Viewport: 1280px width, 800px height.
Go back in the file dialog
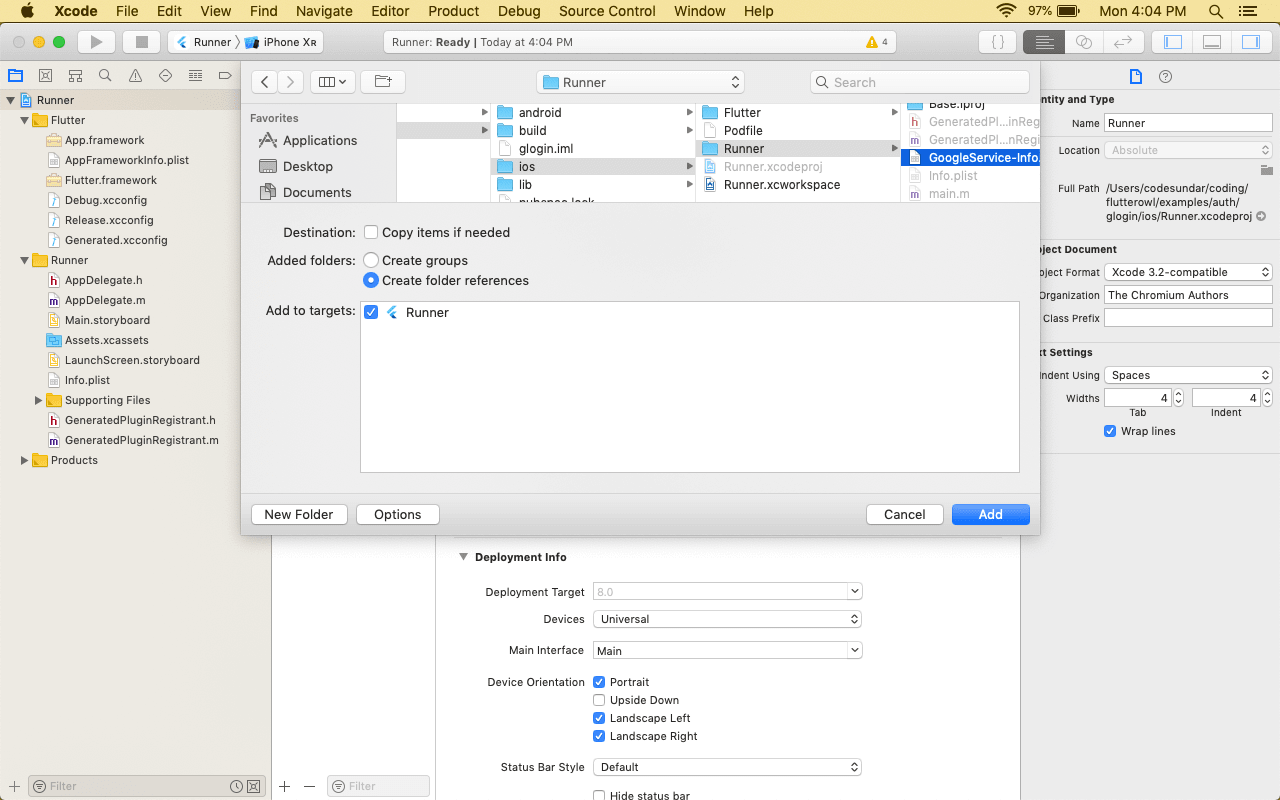(265, 82)
